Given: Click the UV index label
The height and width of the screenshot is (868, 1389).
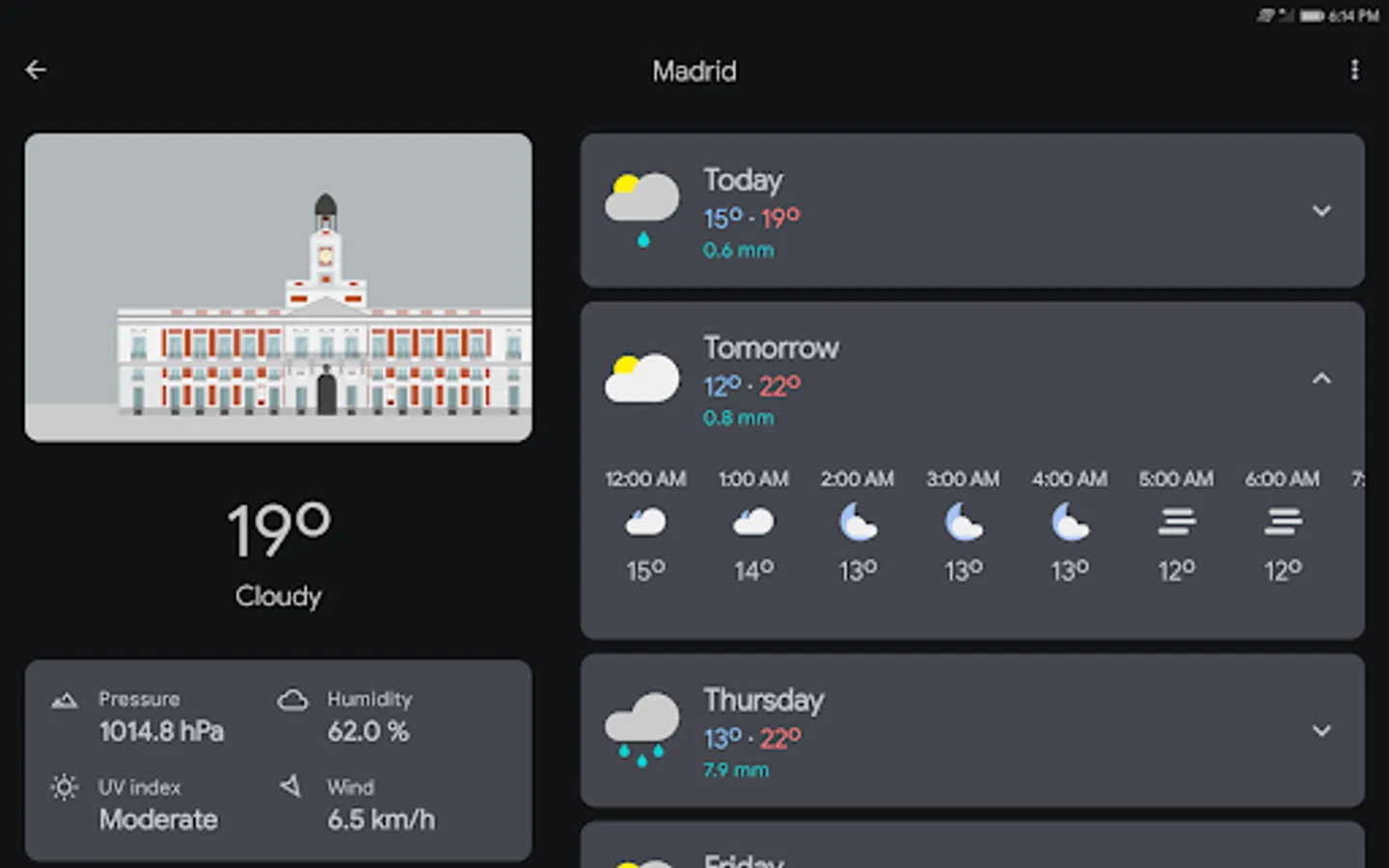Looking at the screenshot, I should (x=139, y=788).
